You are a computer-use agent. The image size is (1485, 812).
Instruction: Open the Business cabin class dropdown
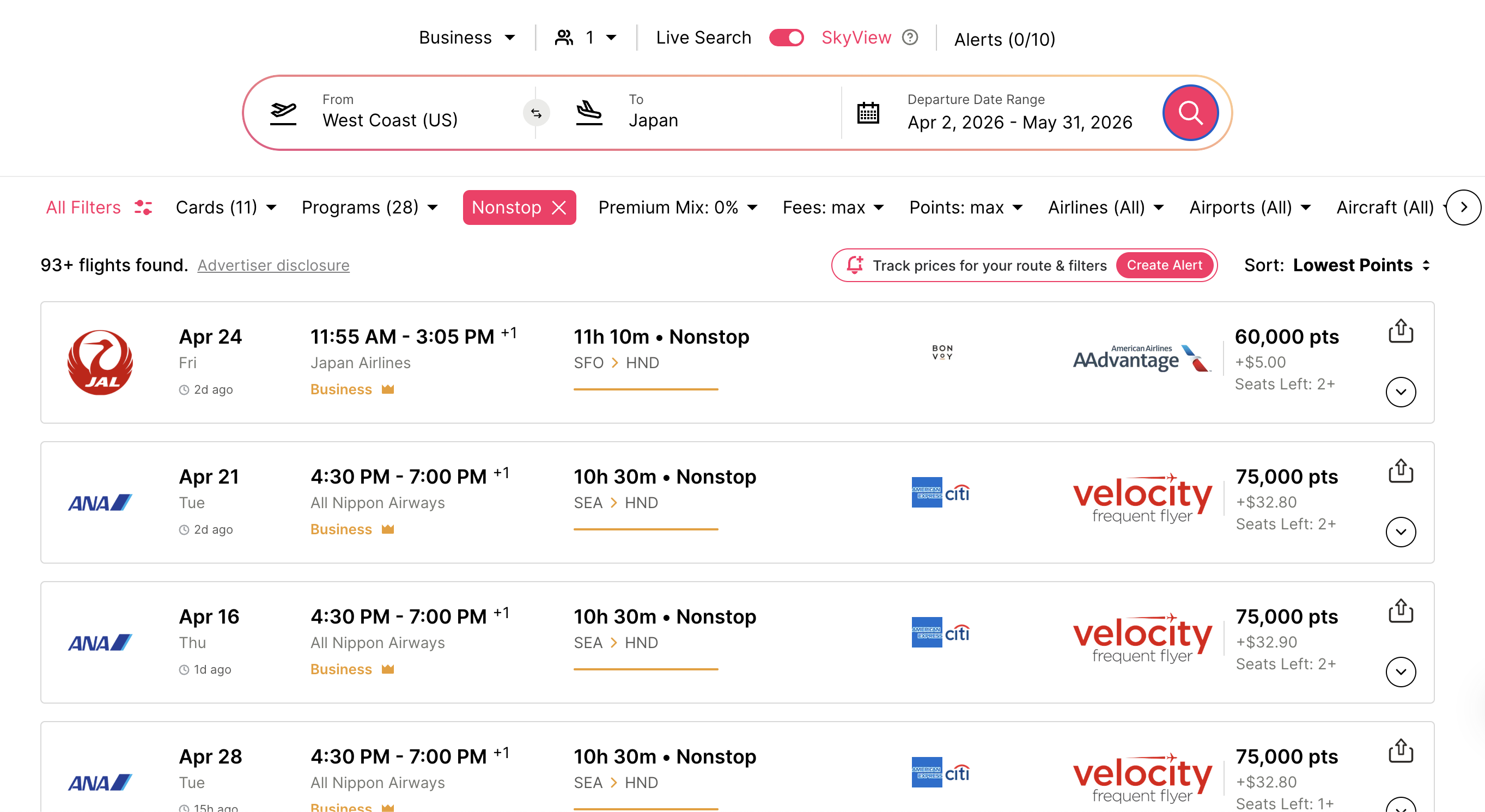click(x=467, y=38)
